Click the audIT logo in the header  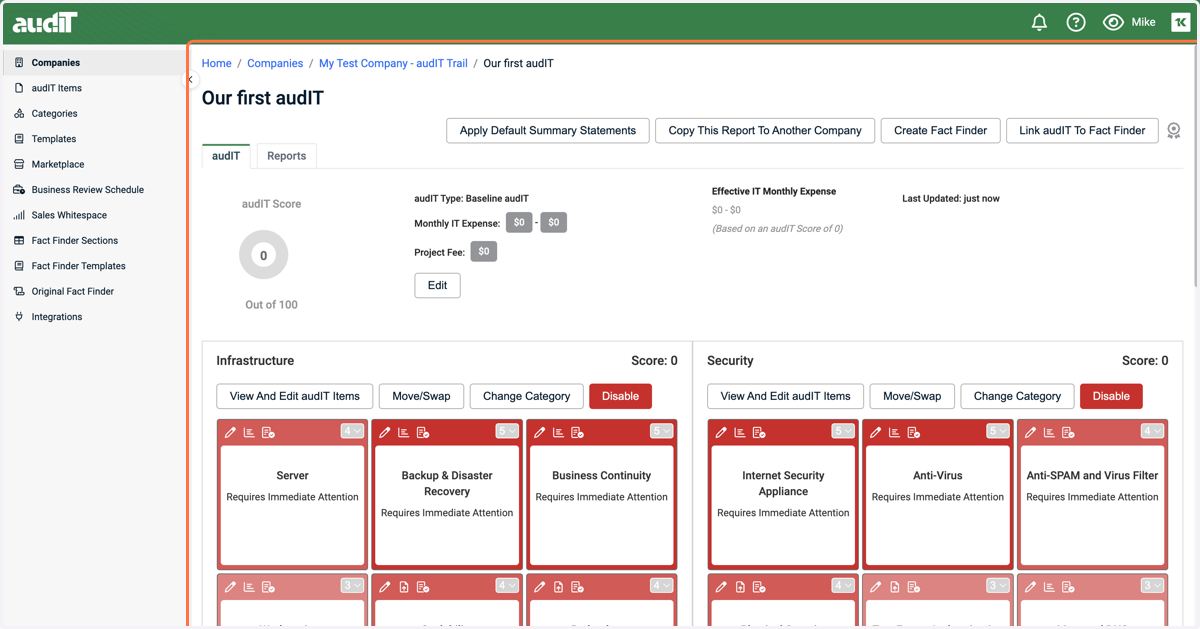45,22
